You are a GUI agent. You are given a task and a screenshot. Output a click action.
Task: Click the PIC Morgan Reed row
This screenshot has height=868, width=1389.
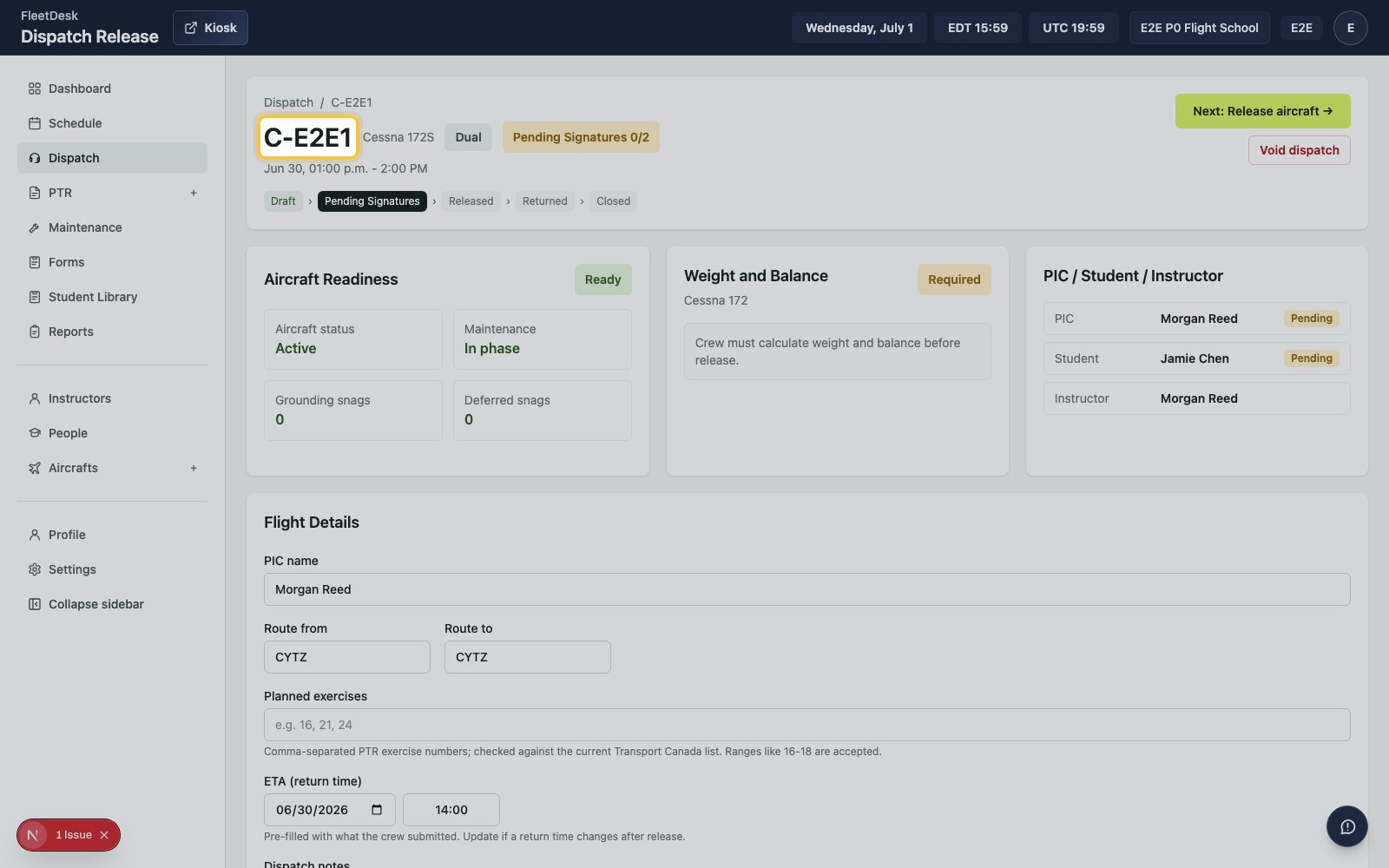(1196, 319)
